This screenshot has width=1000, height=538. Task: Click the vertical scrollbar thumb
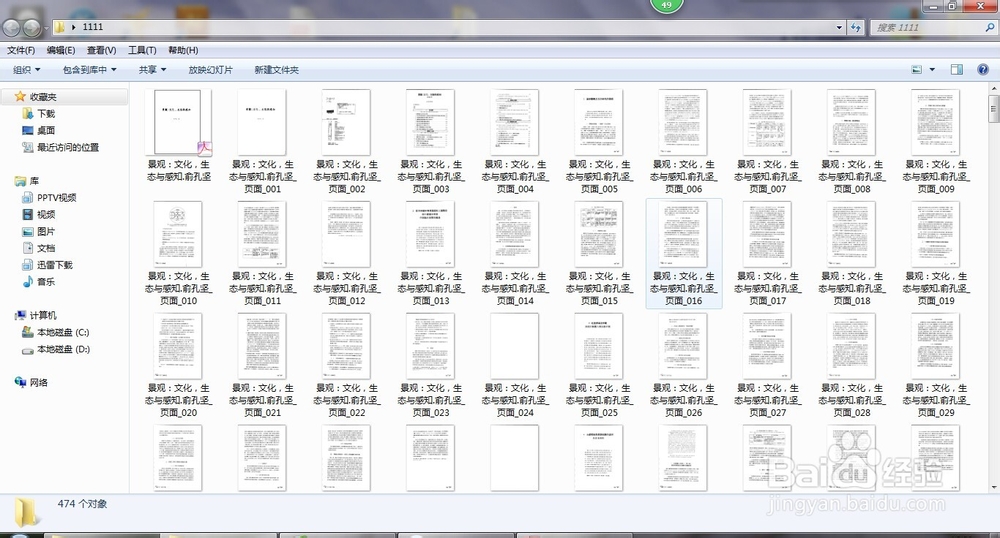[994, 108]
